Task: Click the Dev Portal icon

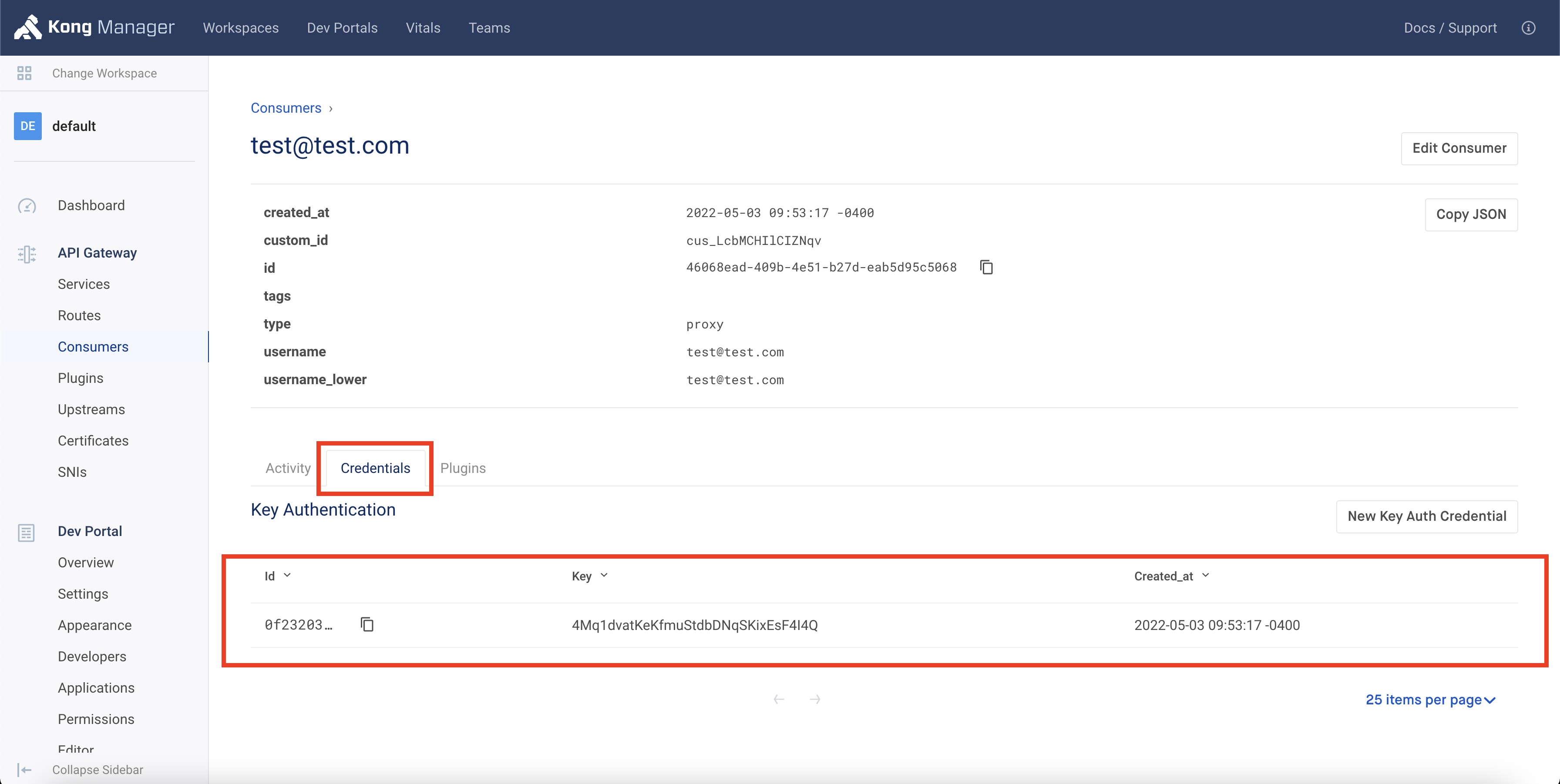Action: pos(27,533)
